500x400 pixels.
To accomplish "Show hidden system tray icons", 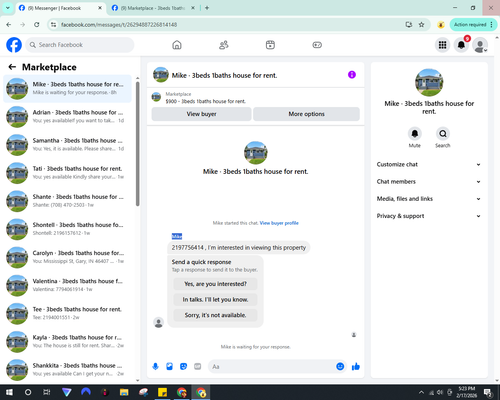I will 422,392.
